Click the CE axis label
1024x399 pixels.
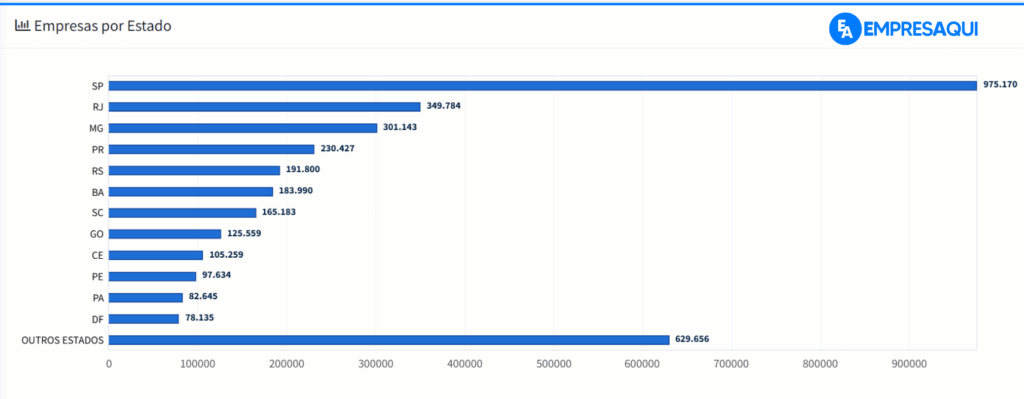97,255
